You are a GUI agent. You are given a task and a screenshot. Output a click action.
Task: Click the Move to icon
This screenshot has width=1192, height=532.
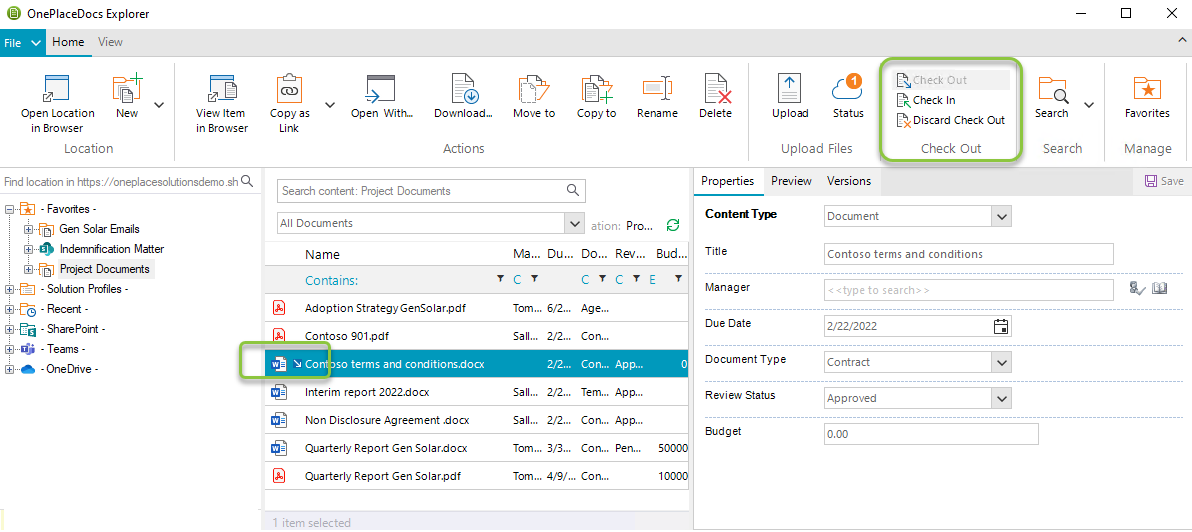[534, 88]
